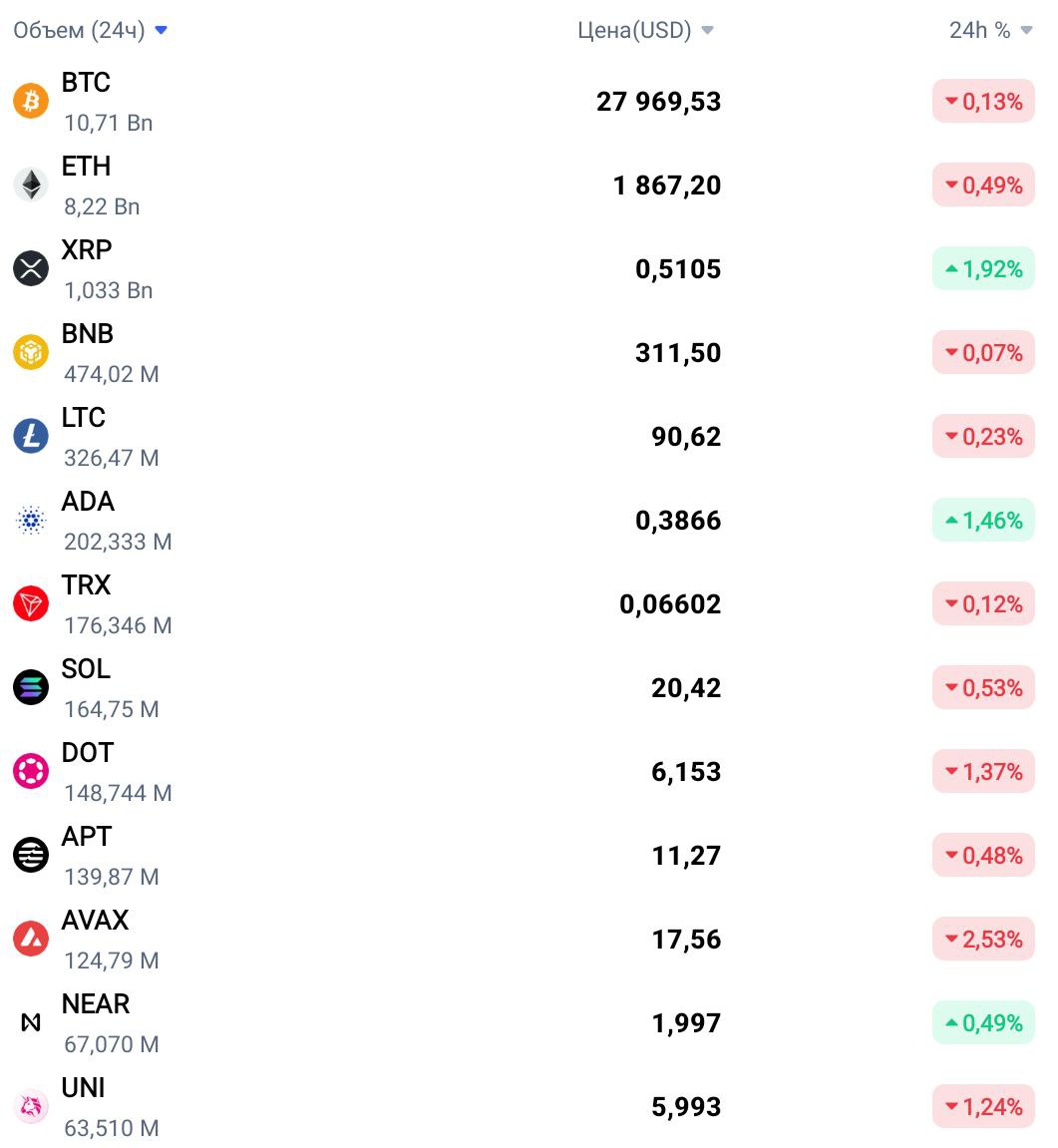Select the XRP coin icon
The width and height of the screenshot is (1058, 1148).
31,268
